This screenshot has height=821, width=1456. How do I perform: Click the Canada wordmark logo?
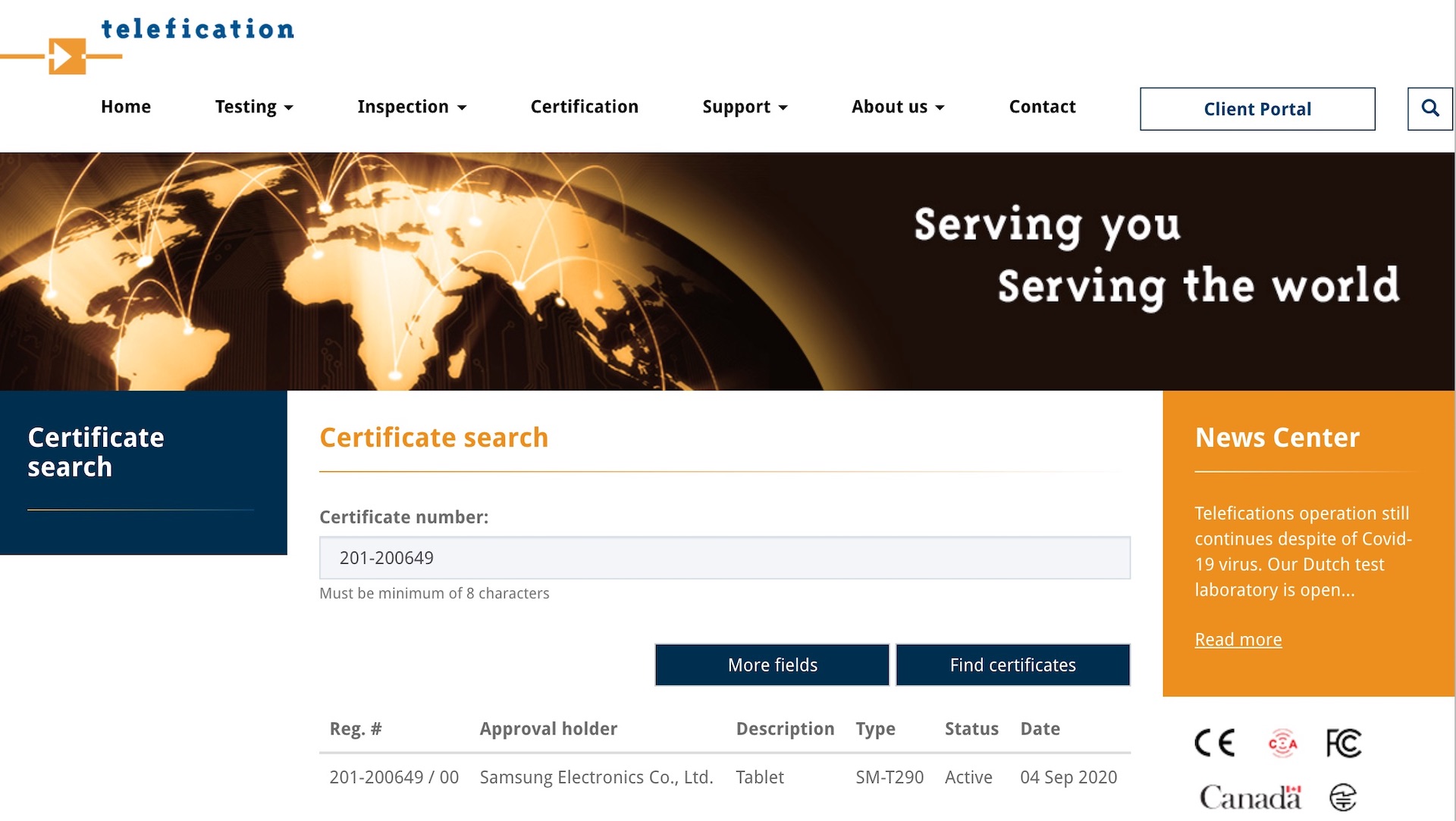[x=1250, y=797]
